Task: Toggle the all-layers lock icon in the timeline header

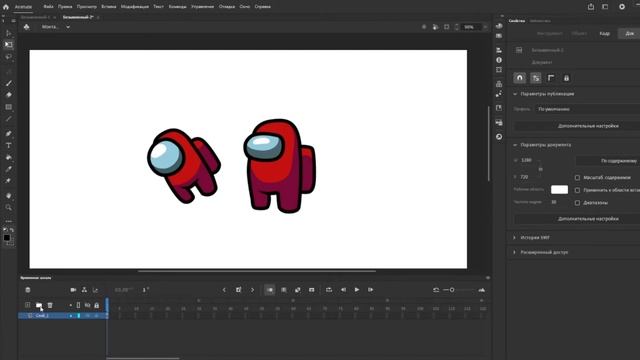Action: click(x=97, y=305)
